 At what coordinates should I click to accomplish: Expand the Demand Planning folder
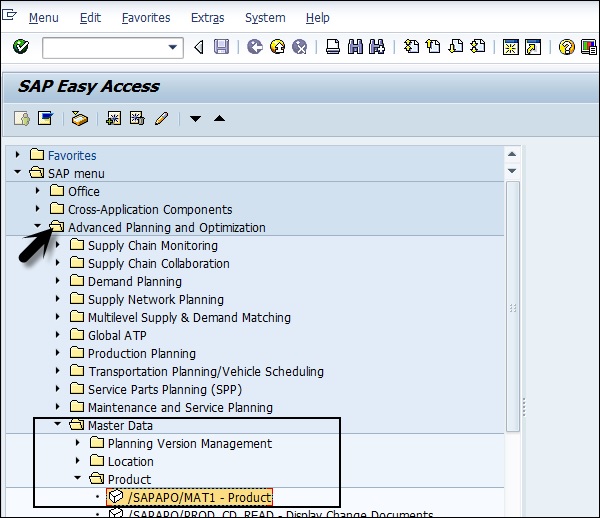(x=58, y=281)
